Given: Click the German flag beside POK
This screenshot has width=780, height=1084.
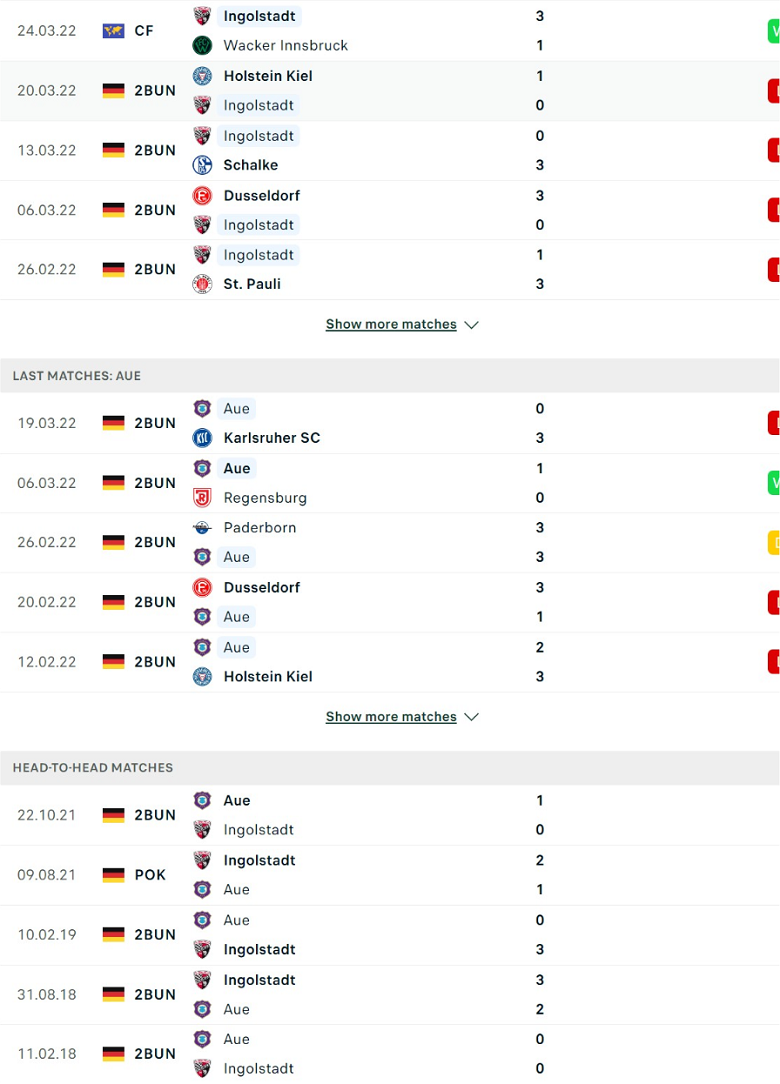Looking at the screenshot, I should 113,875.
